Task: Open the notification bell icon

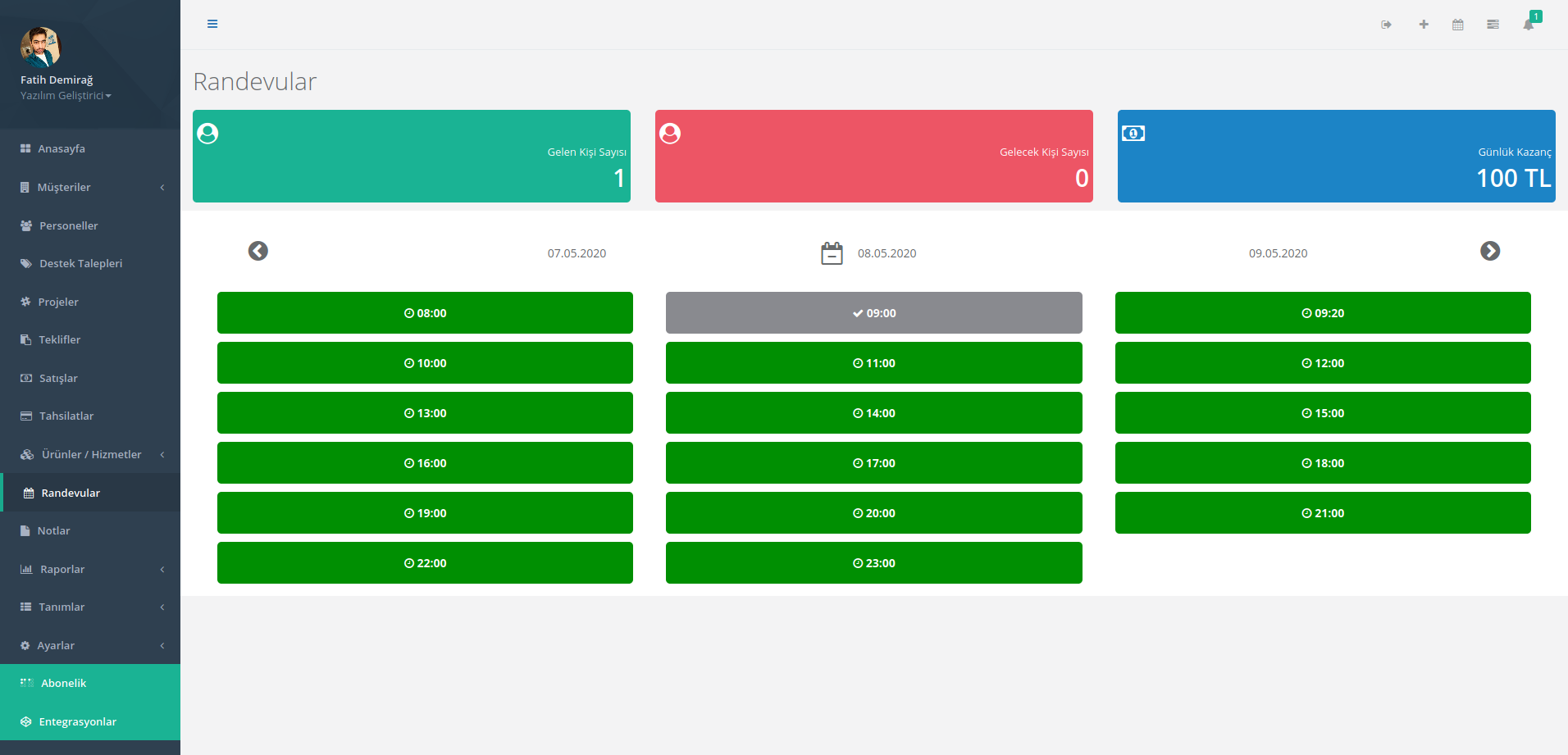Action: click(1529, 25)
